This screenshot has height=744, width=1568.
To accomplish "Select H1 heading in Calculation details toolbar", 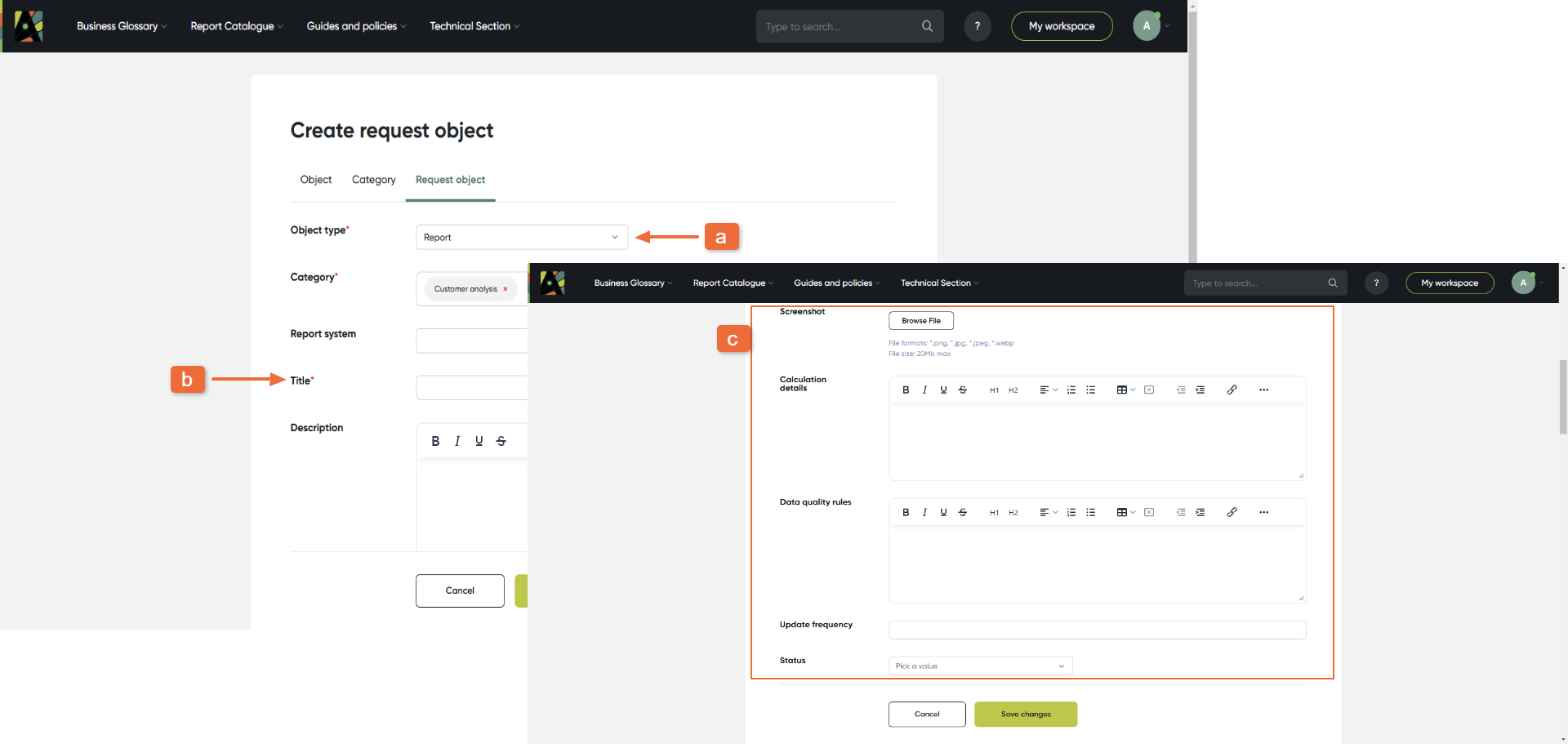I will [994, 390].
